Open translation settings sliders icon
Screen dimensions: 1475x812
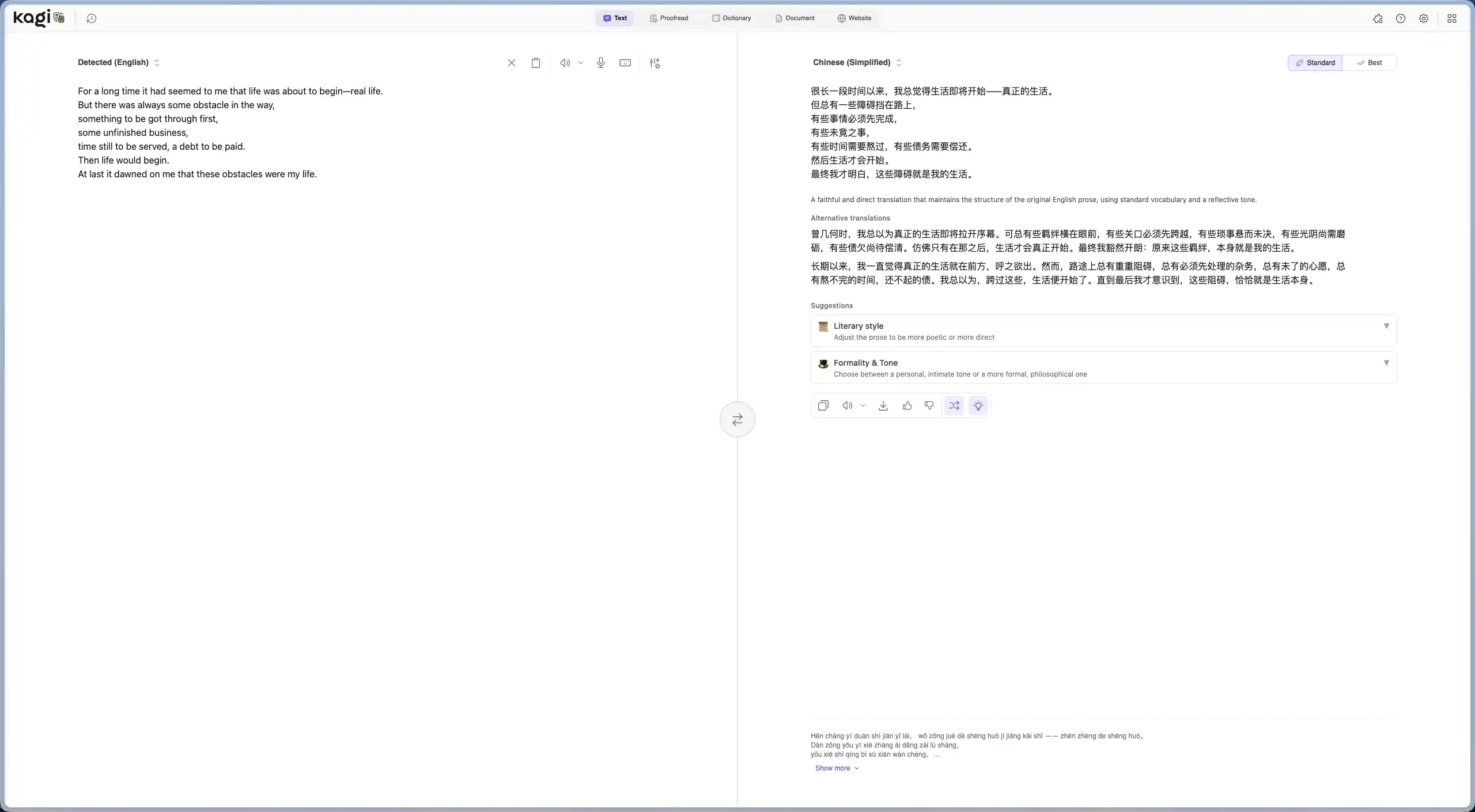(655, 63)
